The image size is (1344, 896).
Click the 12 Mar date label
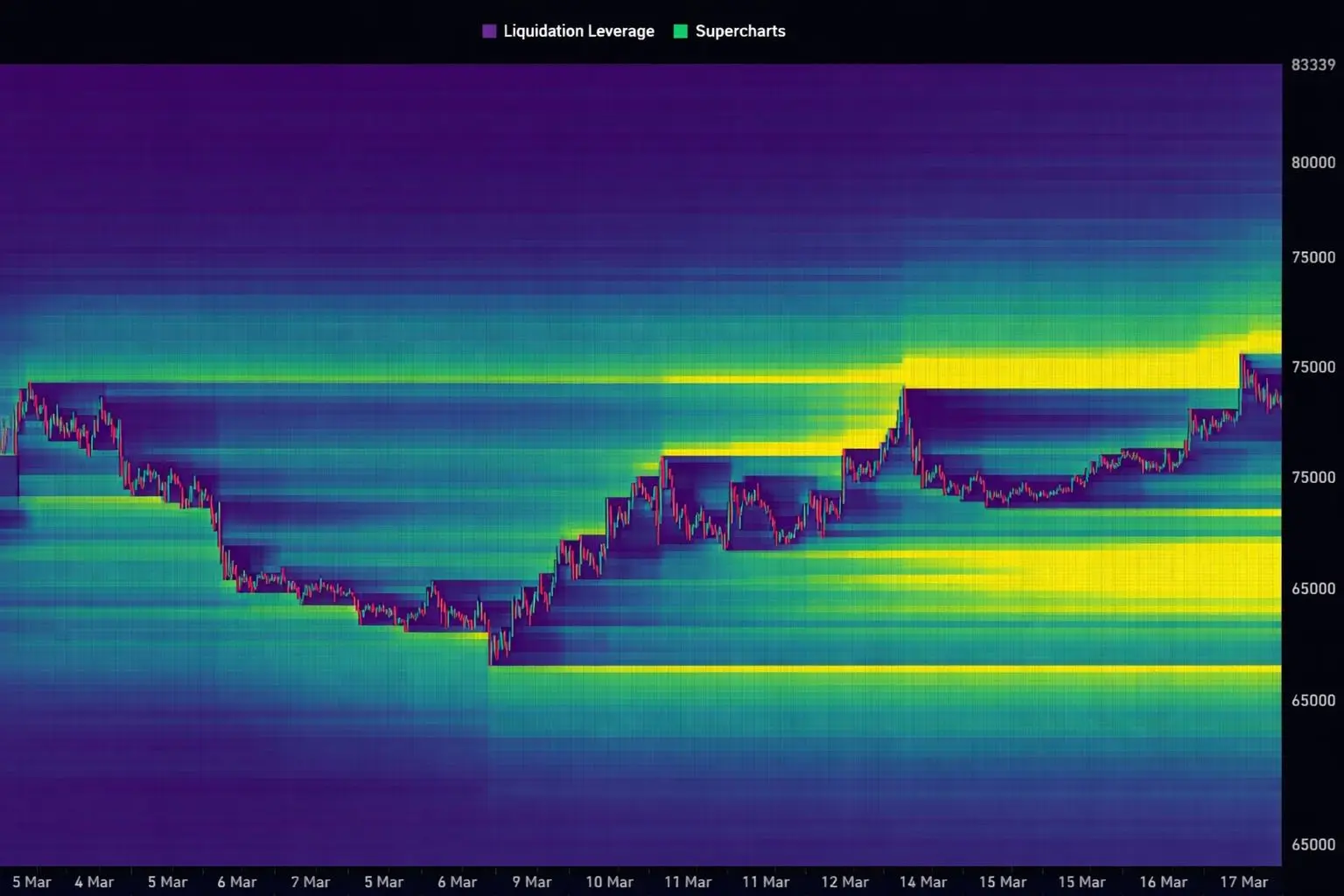coord(844,882)
